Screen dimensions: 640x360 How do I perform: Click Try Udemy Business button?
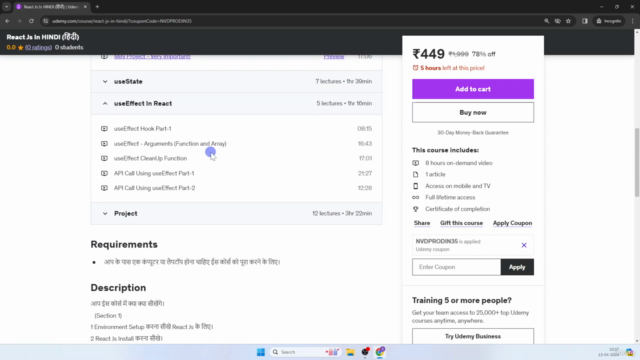(473, 337)
